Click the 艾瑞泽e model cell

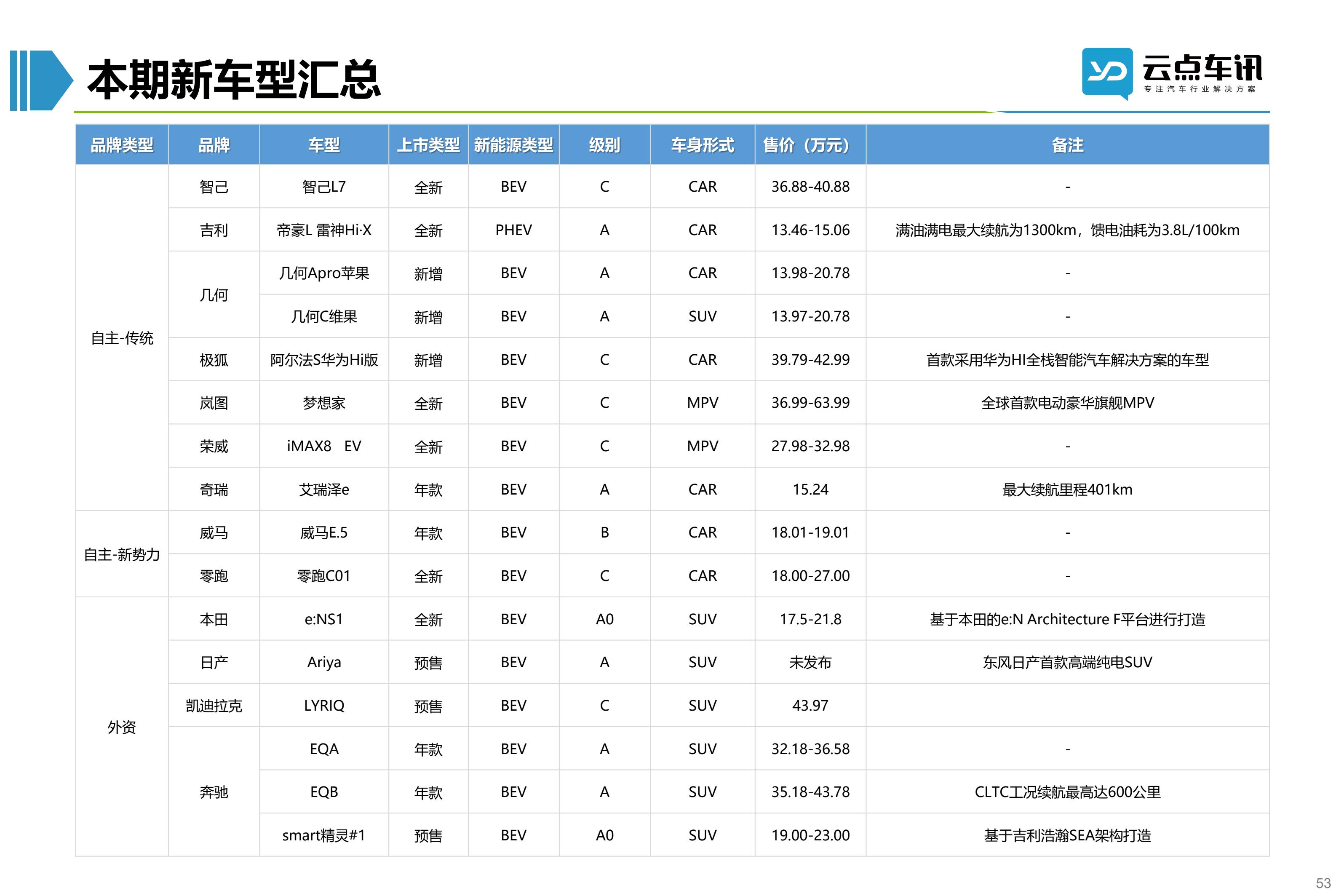pos(324,490)
